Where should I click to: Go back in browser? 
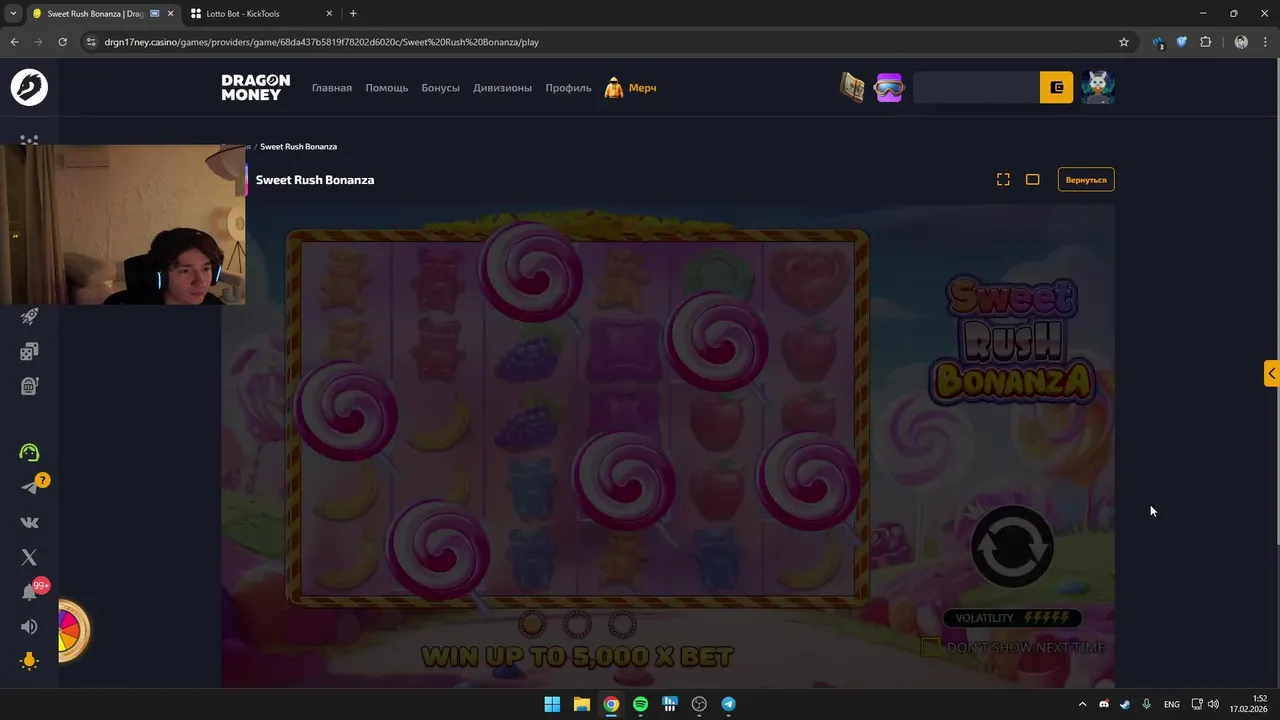pyautogui.click(x=14, y=42)
